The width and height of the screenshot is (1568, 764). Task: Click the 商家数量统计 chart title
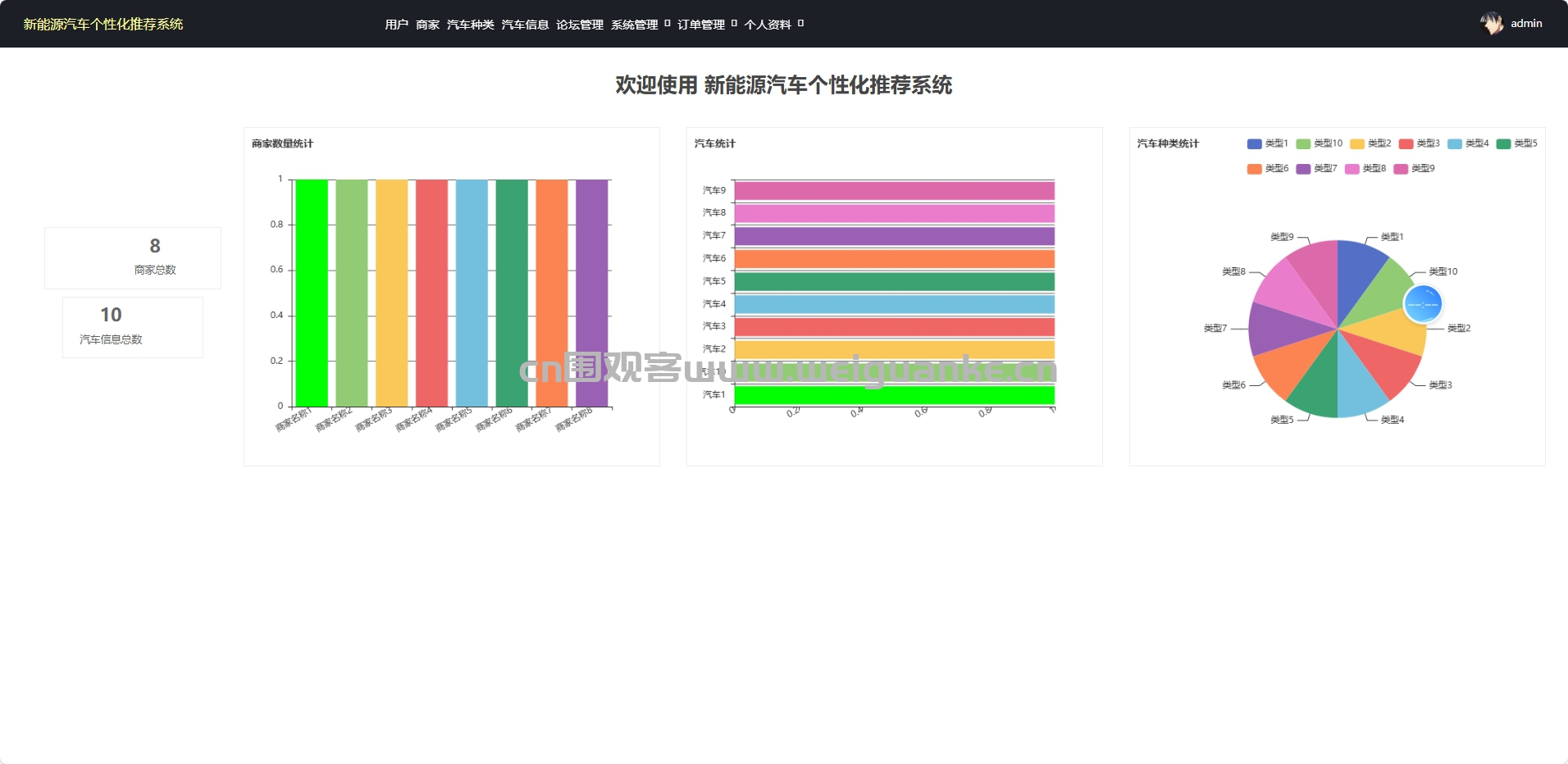click(283, 143)
